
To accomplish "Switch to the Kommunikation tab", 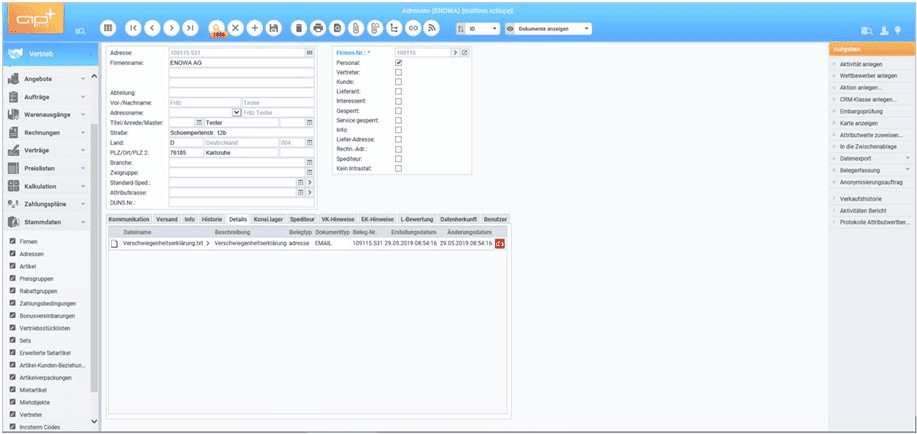I will [x=128, y=218].
